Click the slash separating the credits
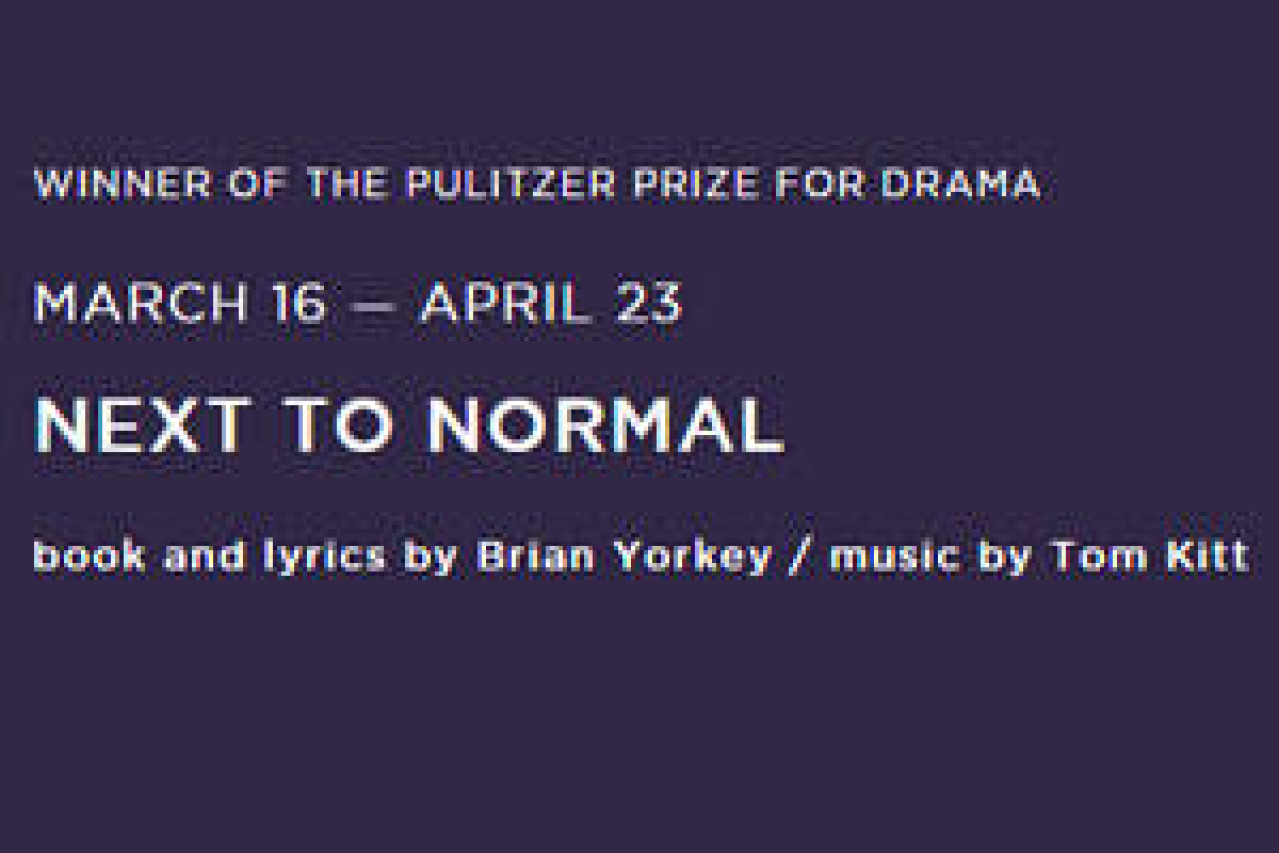This screenshot has width=1279, height=853. [x=799, y=557]
